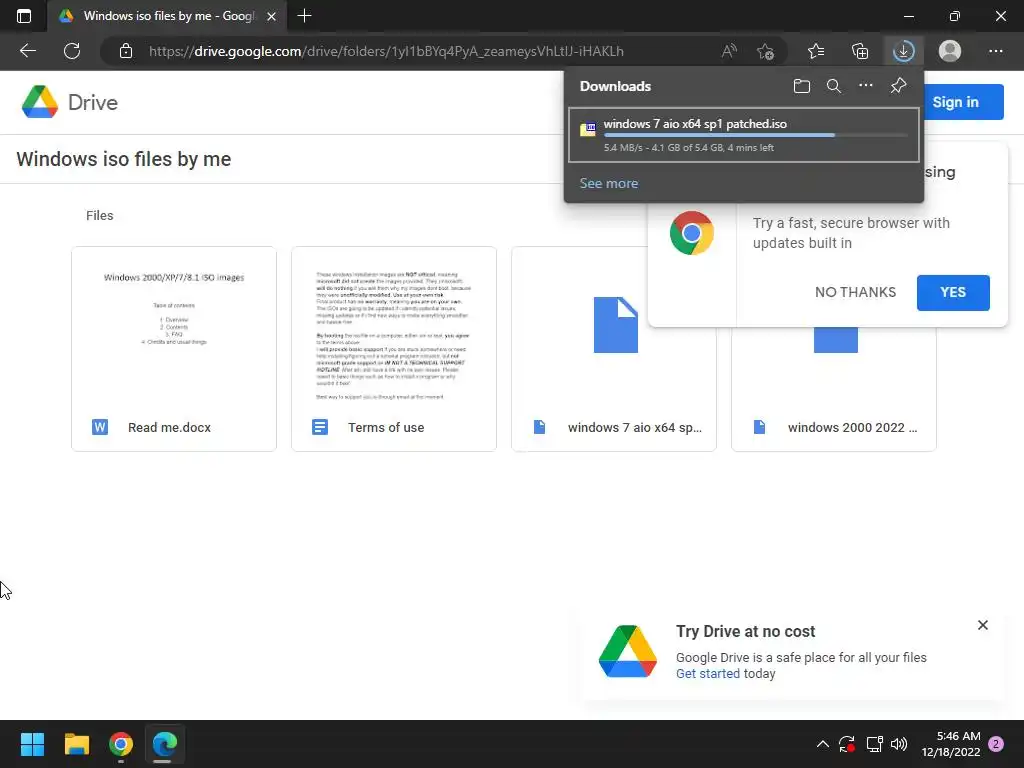Click the Docs icon beside Terms of use
Viewport: 1024px width, 768px height.
[x=320, y=427]
